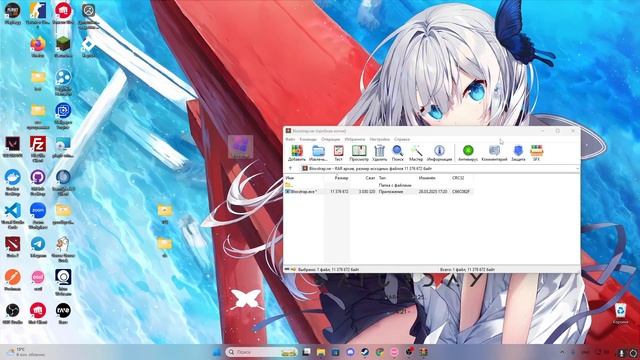This screenshot has width=640, height=360.
Task: Open the Комментарий (Comment) tool
Action: click(494, 153)
